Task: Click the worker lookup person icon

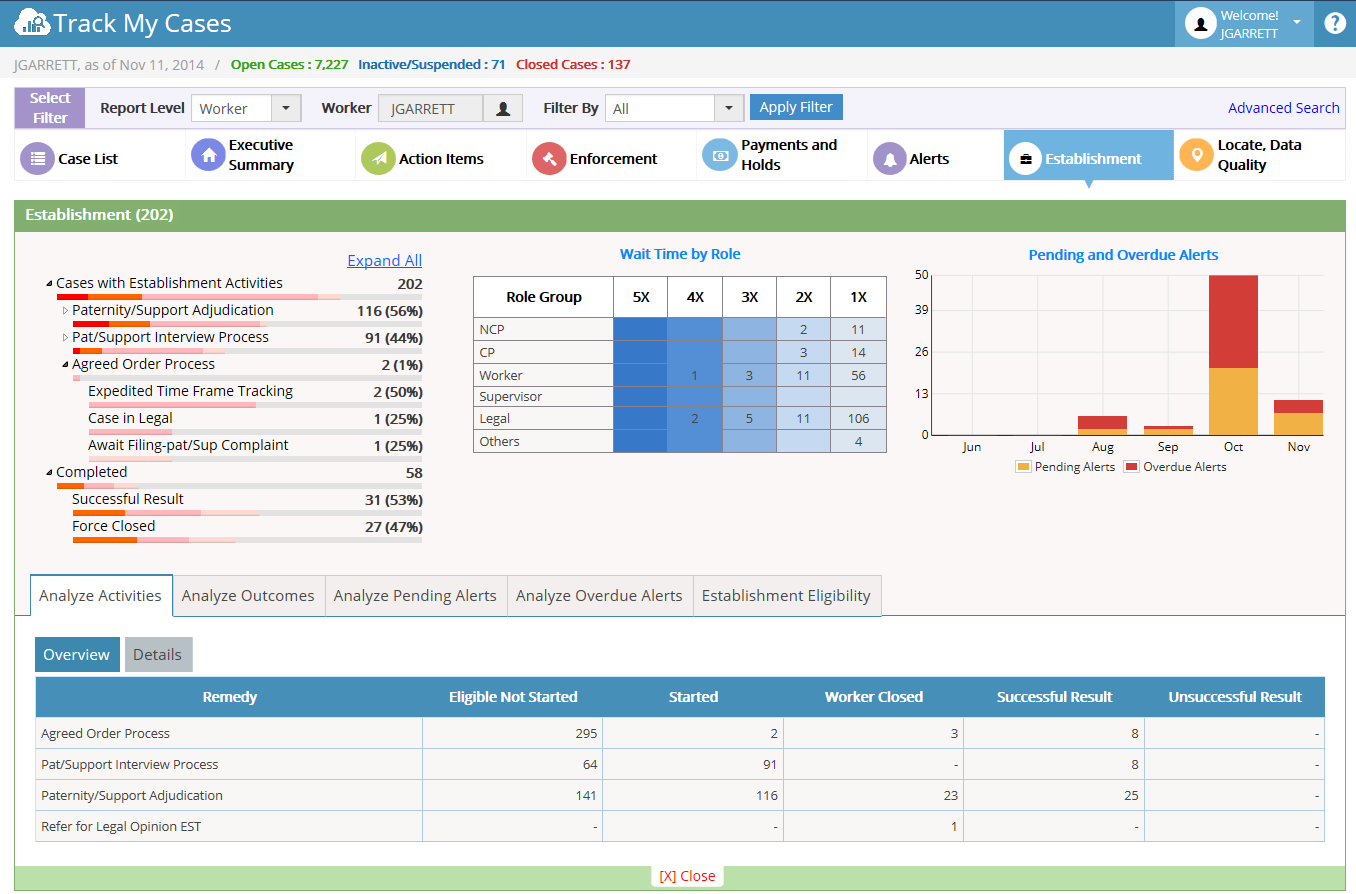Action: (503, 108)
